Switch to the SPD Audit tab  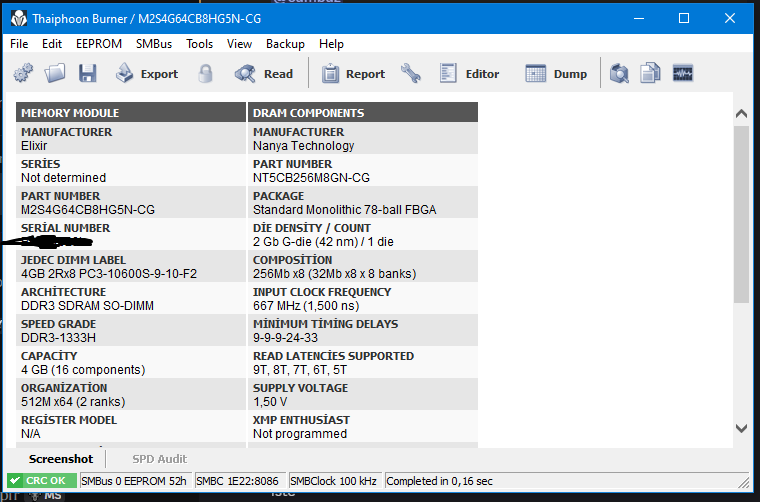click(x=159, y=459)
